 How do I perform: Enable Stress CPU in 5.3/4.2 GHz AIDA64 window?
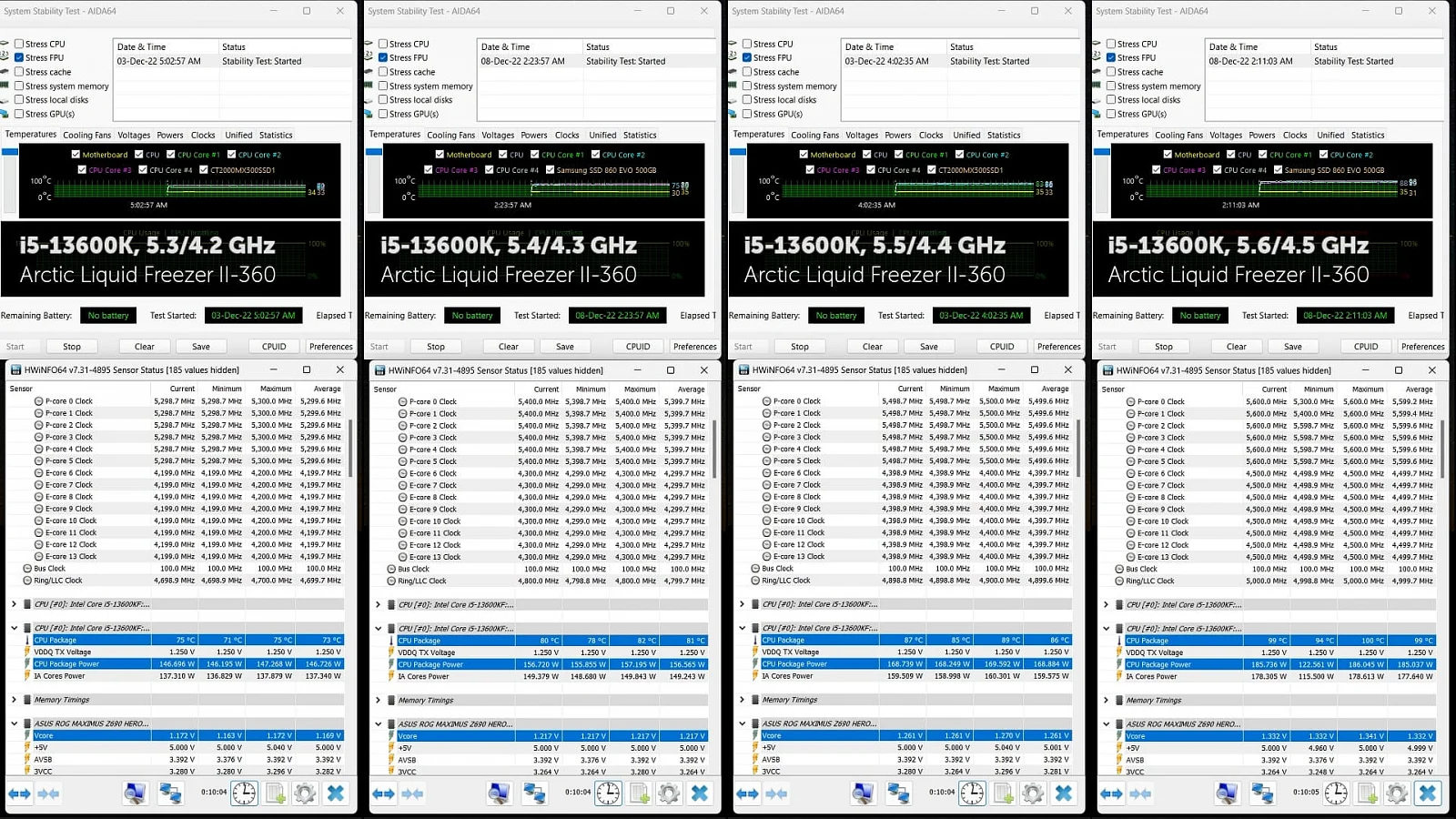tap(18, 44)
